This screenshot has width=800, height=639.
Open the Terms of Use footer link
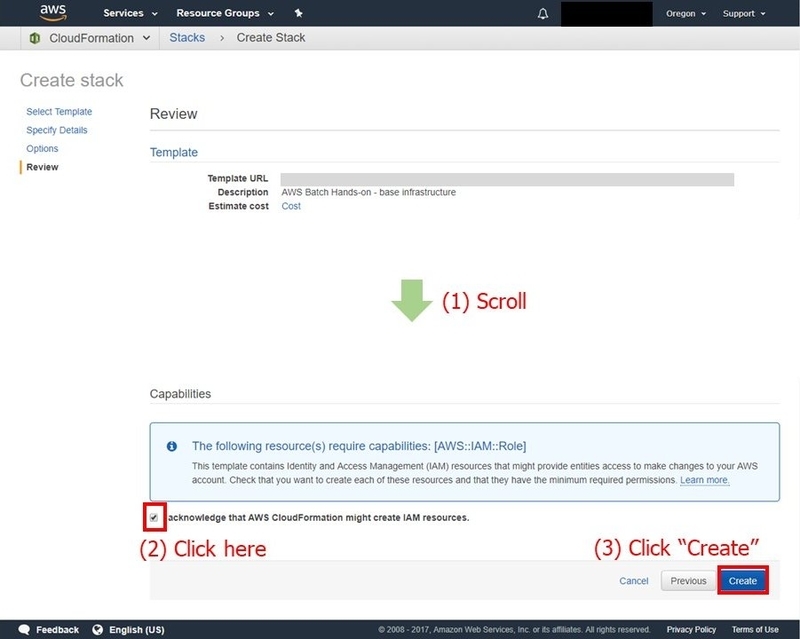(x=755, y=630)
